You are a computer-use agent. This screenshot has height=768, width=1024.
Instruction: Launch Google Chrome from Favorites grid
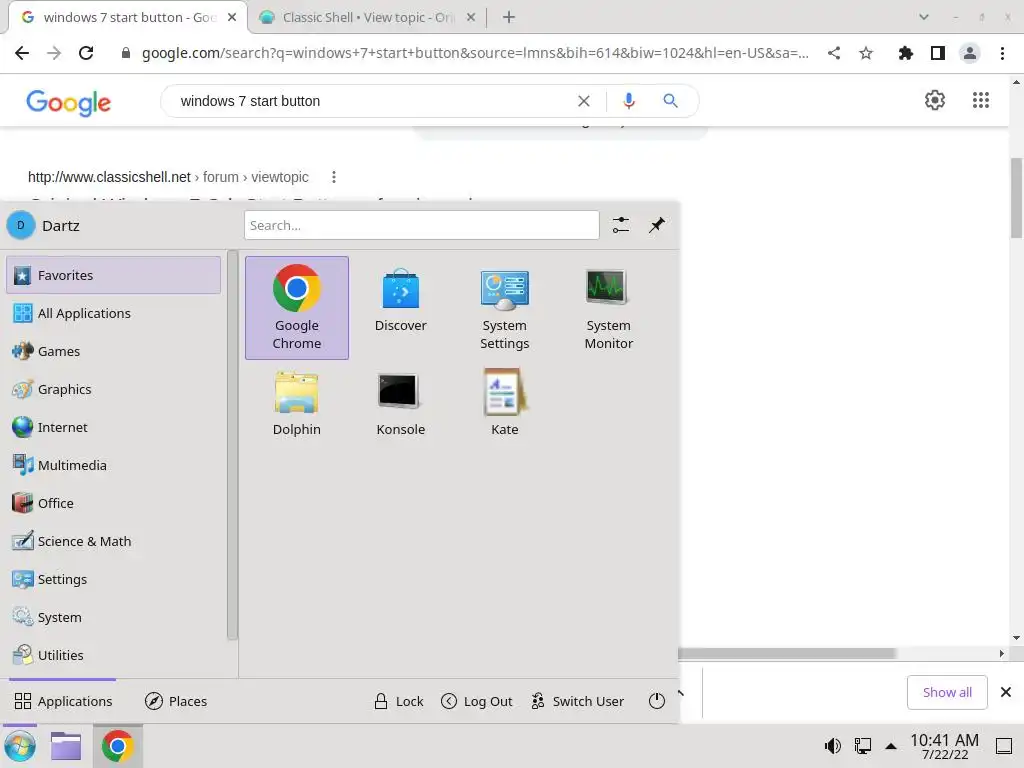click(296, 308)
